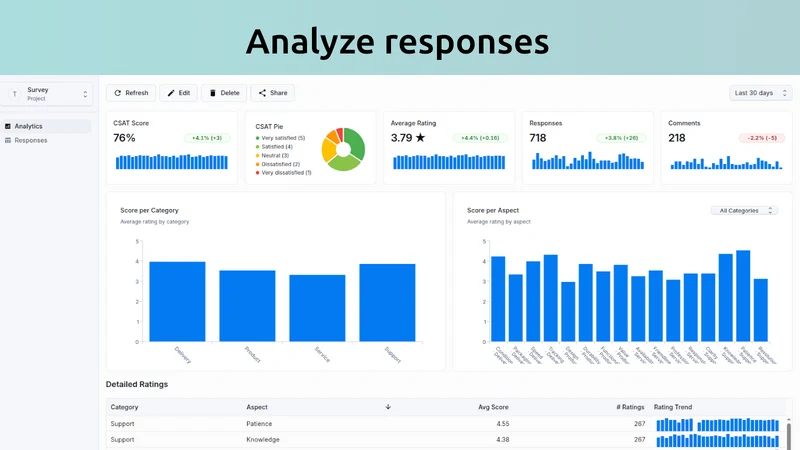The width and height of the screenshot is (800, 450).
Task: Click the Analytics sidebar icon
Action: (8, 126)
